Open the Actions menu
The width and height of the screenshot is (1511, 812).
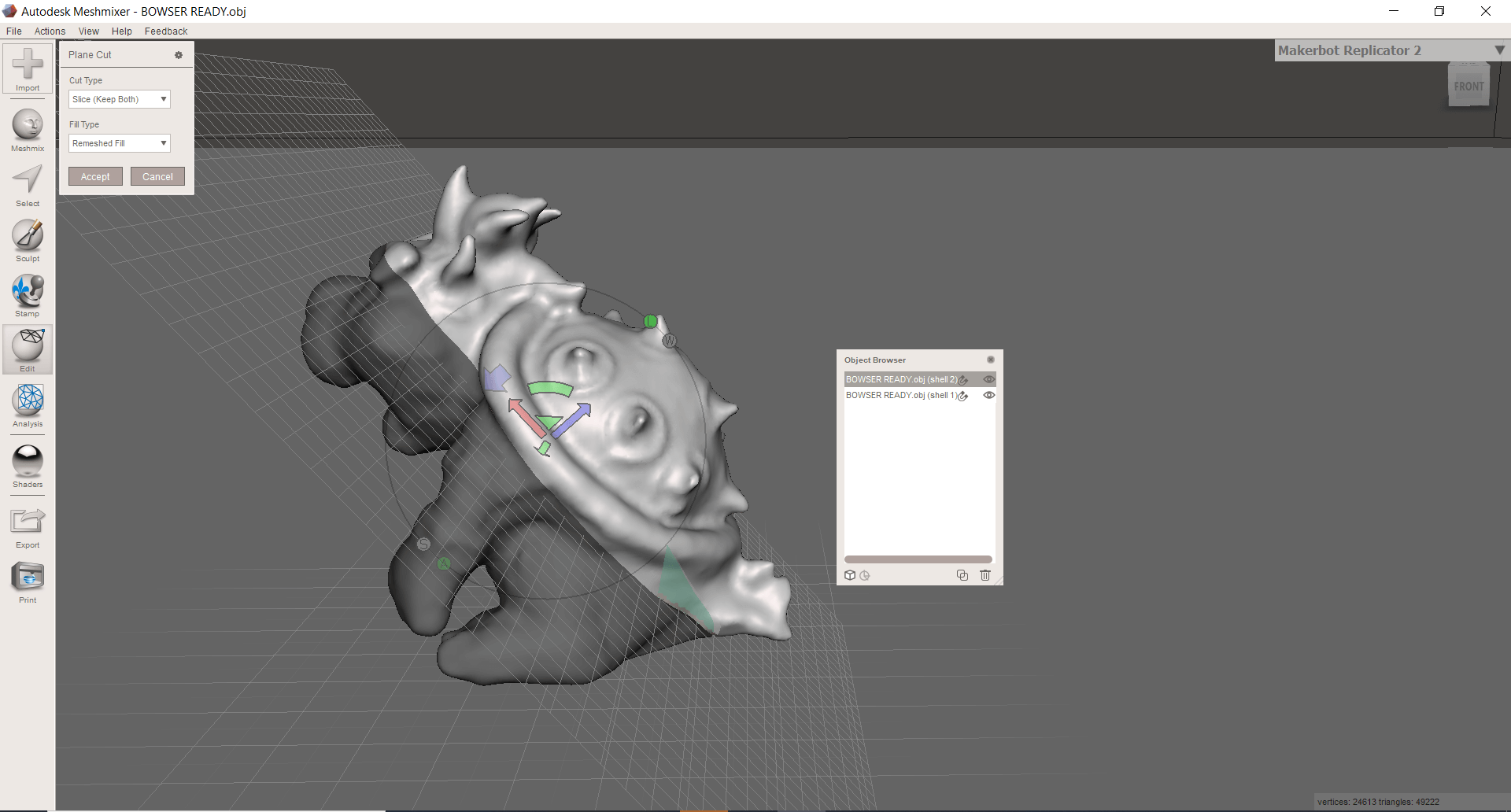pyautogui.click(x=50, y=31)
